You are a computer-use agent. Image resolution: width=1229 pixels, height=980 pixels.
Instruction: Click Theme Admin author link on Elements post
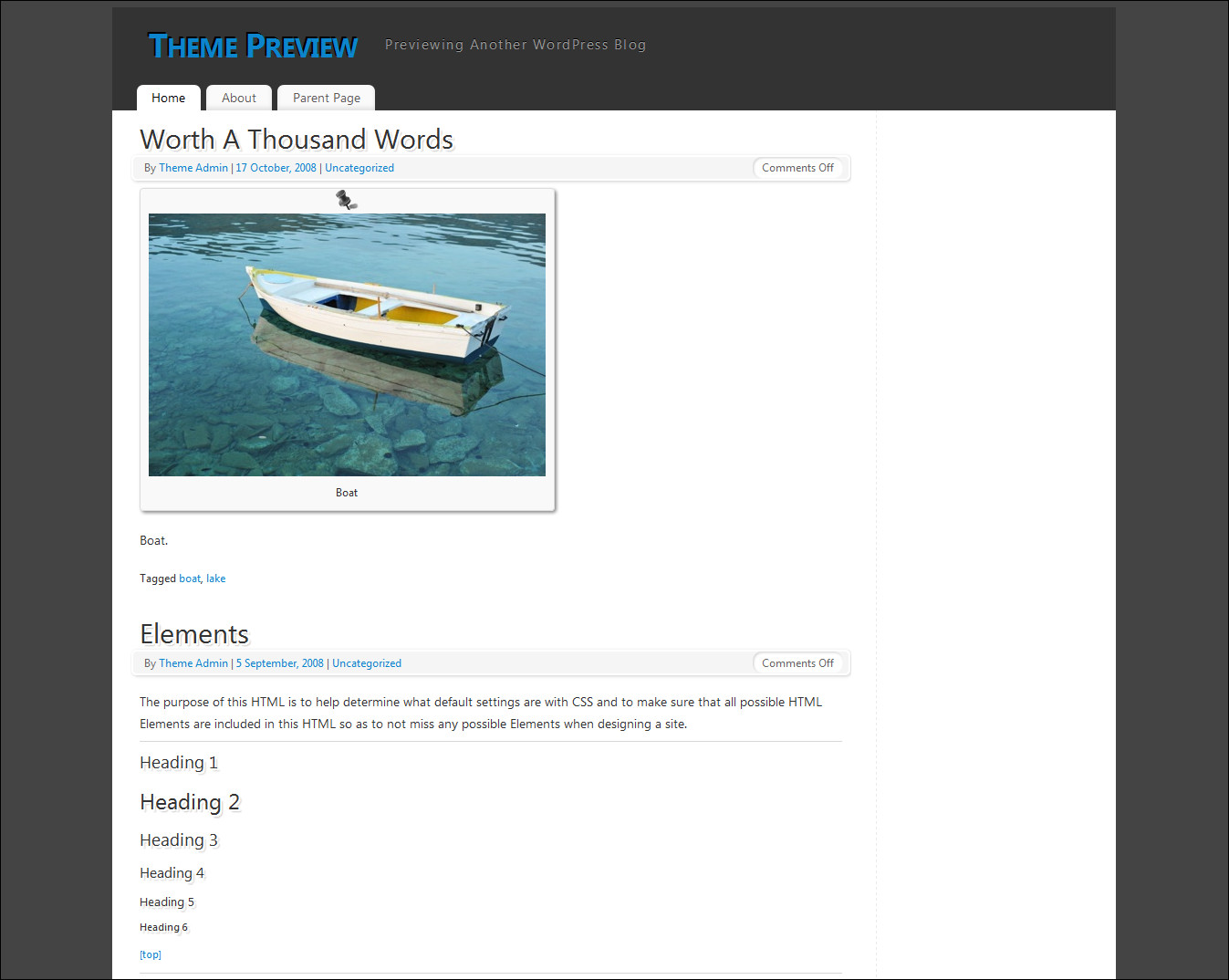(193, 663)
